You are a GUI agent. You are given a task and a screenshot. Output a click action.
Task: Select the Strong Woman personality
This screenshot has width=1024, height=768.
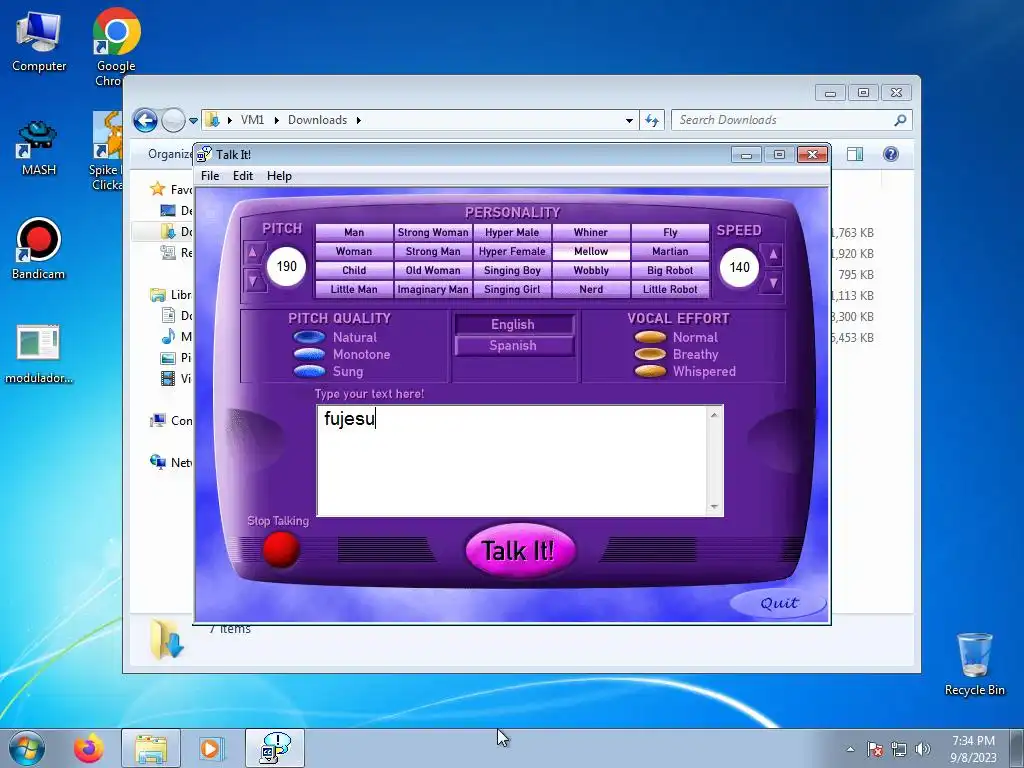tap(433, 232)
